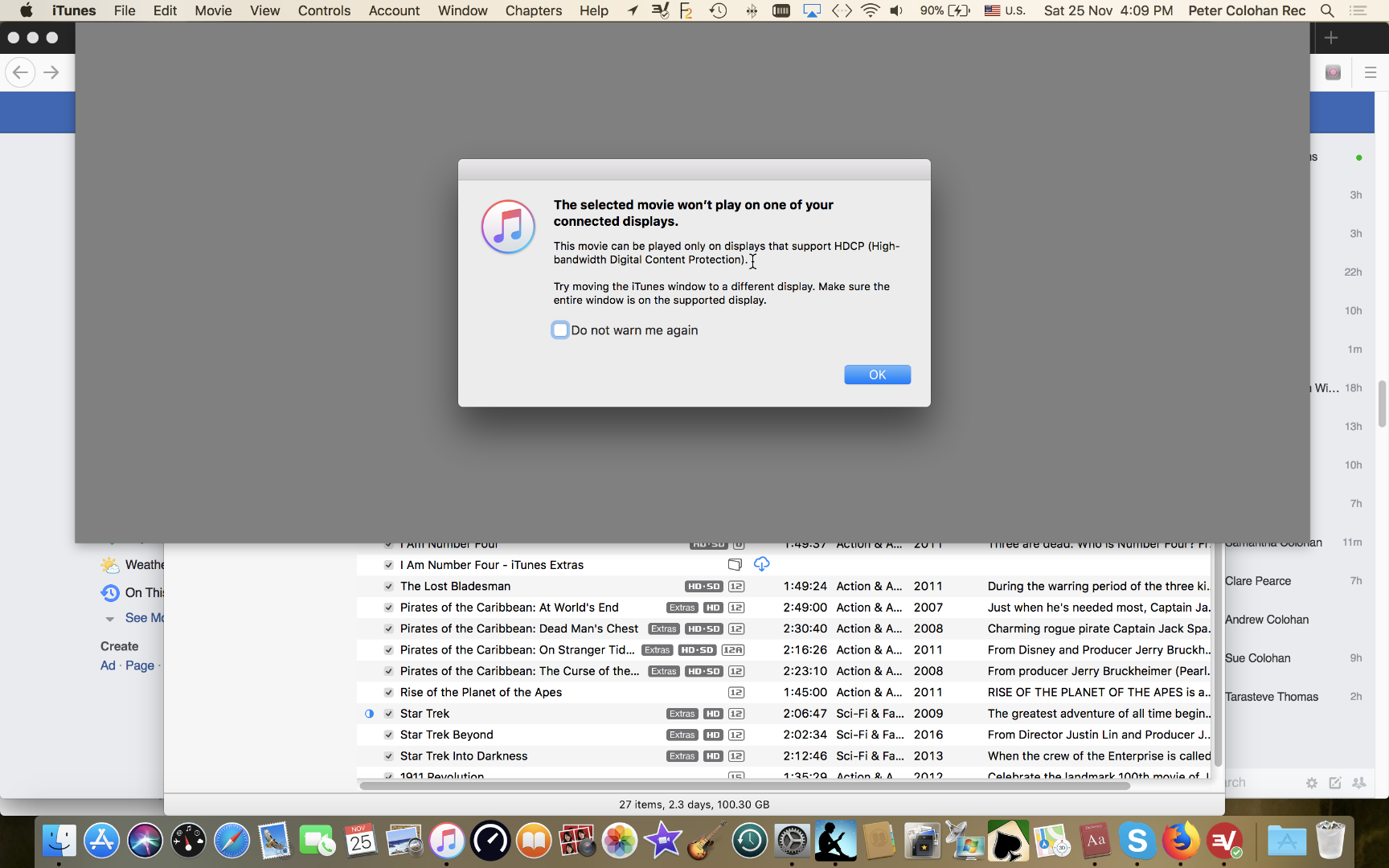Open ExpressVPN icon in Dock
This screenshot has height=868, width=1389.
(x=1224, y=841)
